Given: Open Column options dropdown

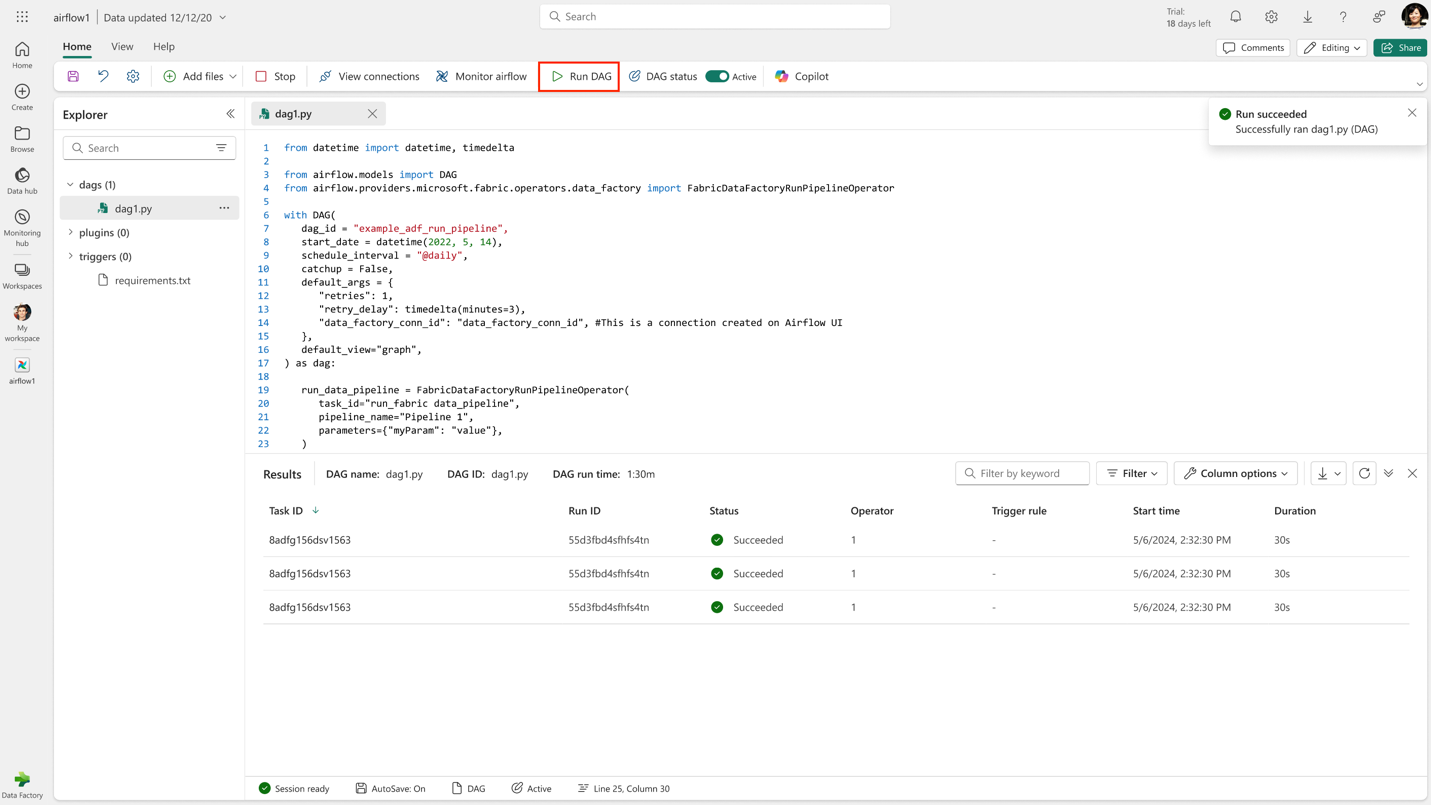Looking at the screenshot, I should (x=1236, y=473).
